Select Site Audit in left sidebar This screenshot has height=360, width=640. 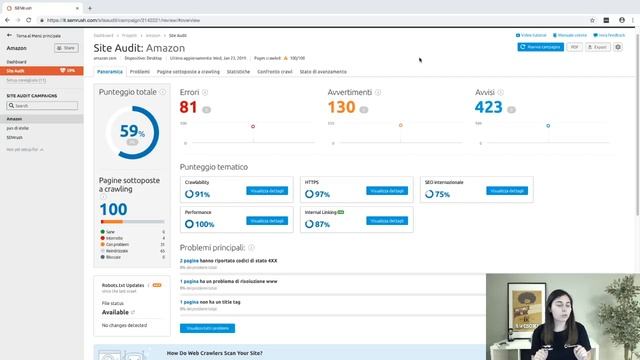42,71
